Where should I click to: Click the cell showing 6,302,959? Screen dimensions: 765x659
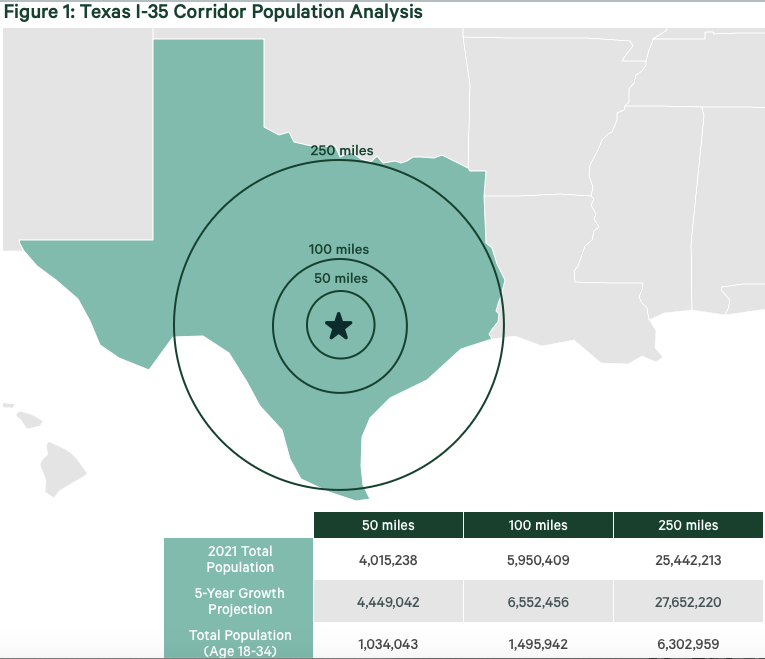click(x=688, y=643)
